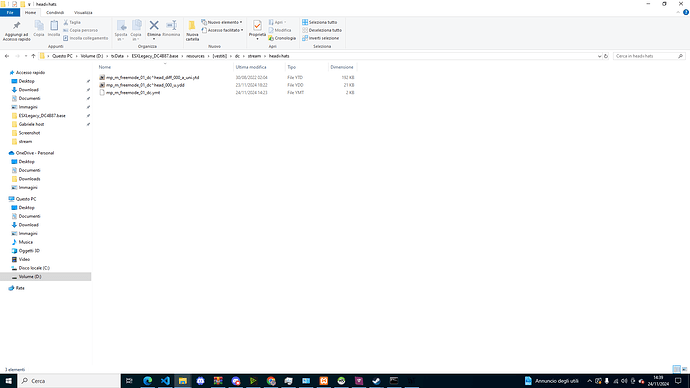Pin folder with Aggiungi ad Accesso rapido
This screenshot has width=690, height=388.
[17, 31]
